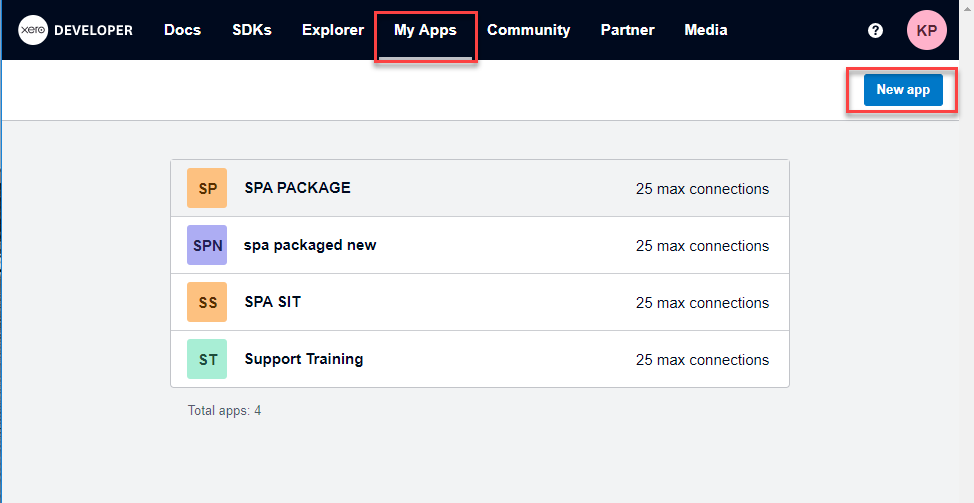Open the spa packaged new app
The height and width of the screenshot is (503, 974).
tap(480, 245)
